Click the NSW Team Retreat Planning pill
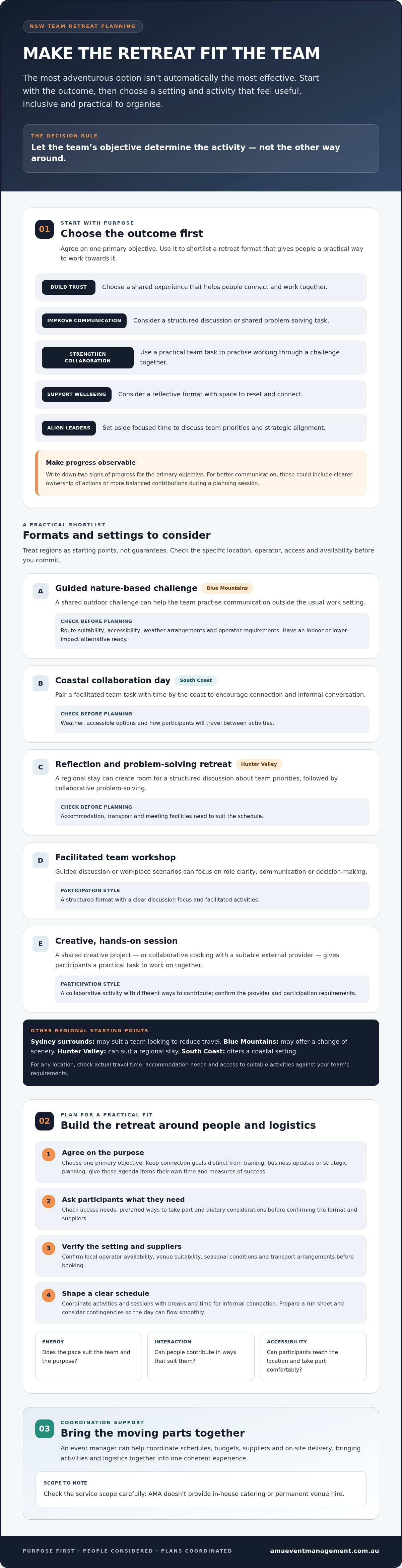The height and width of the screenshot is (1568, 402). coord(83,26)
